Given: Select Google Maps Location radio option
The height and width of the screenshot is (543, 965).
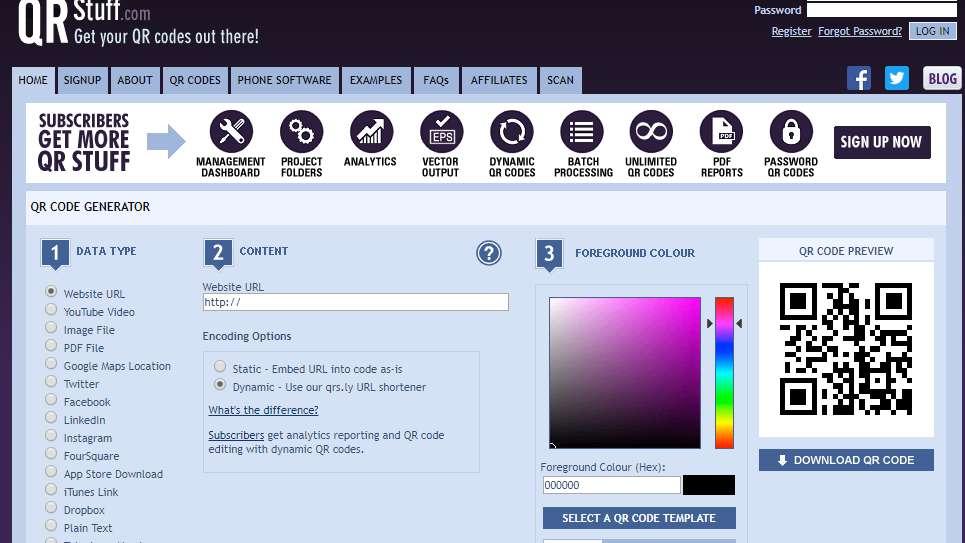Looking at the screenshot, I should coord(51,363).
